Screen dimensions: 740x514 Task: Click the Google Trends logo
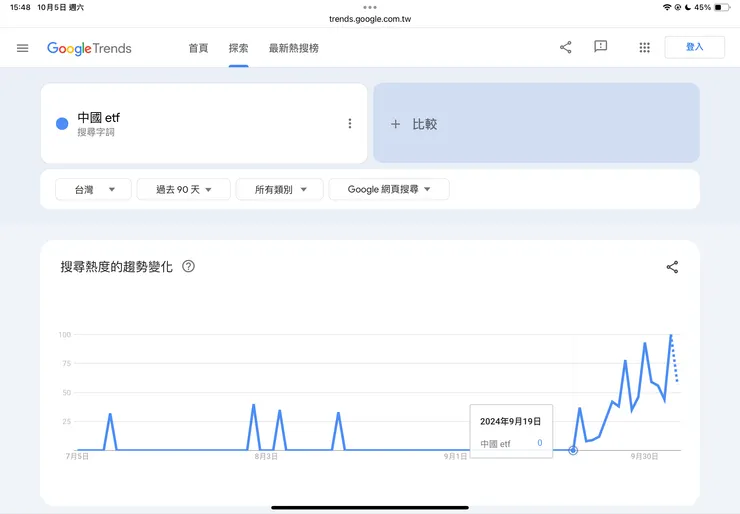tap(89, 48)
